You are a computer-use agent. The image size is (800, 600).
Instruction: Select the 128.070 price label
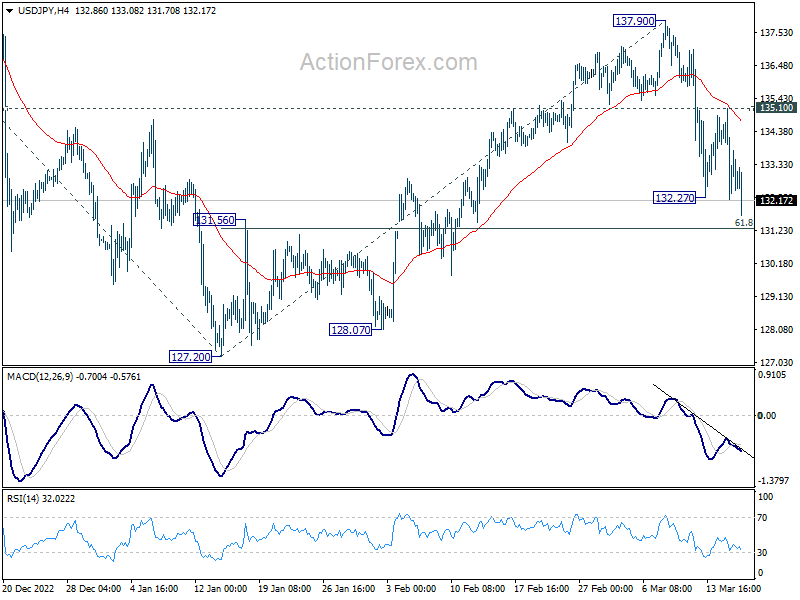point(351,330)
